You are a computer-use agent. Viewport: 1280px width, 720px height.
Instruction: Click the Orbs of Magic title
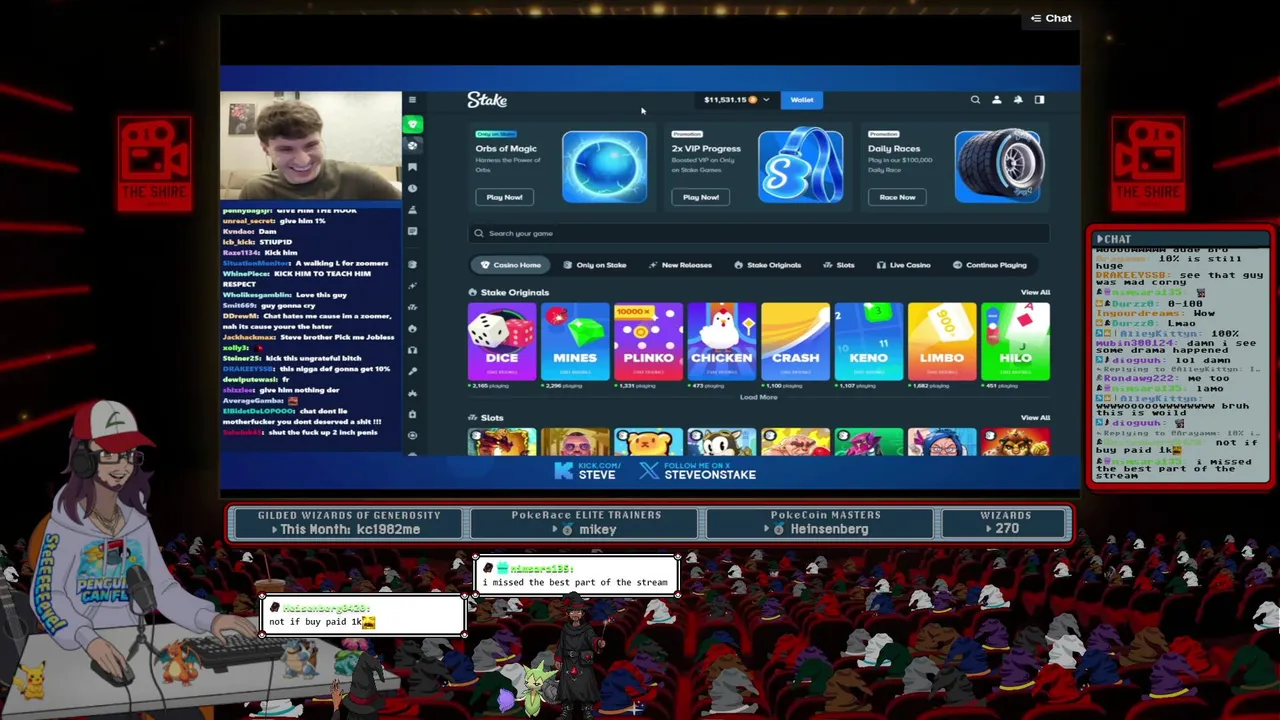point(506,148)
